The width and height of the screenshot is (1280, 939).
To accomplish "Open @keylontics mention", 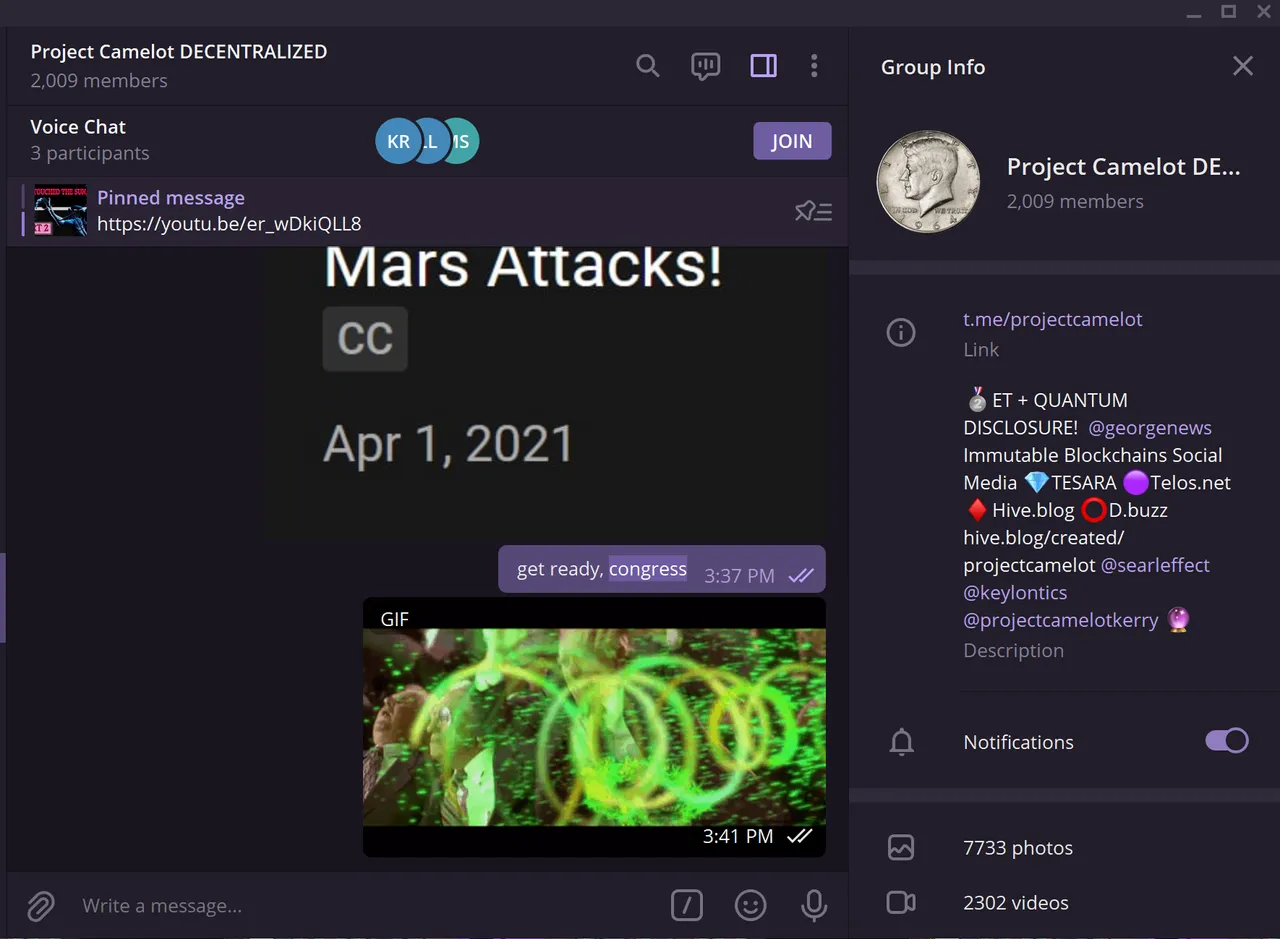I will coord(1015,593).
